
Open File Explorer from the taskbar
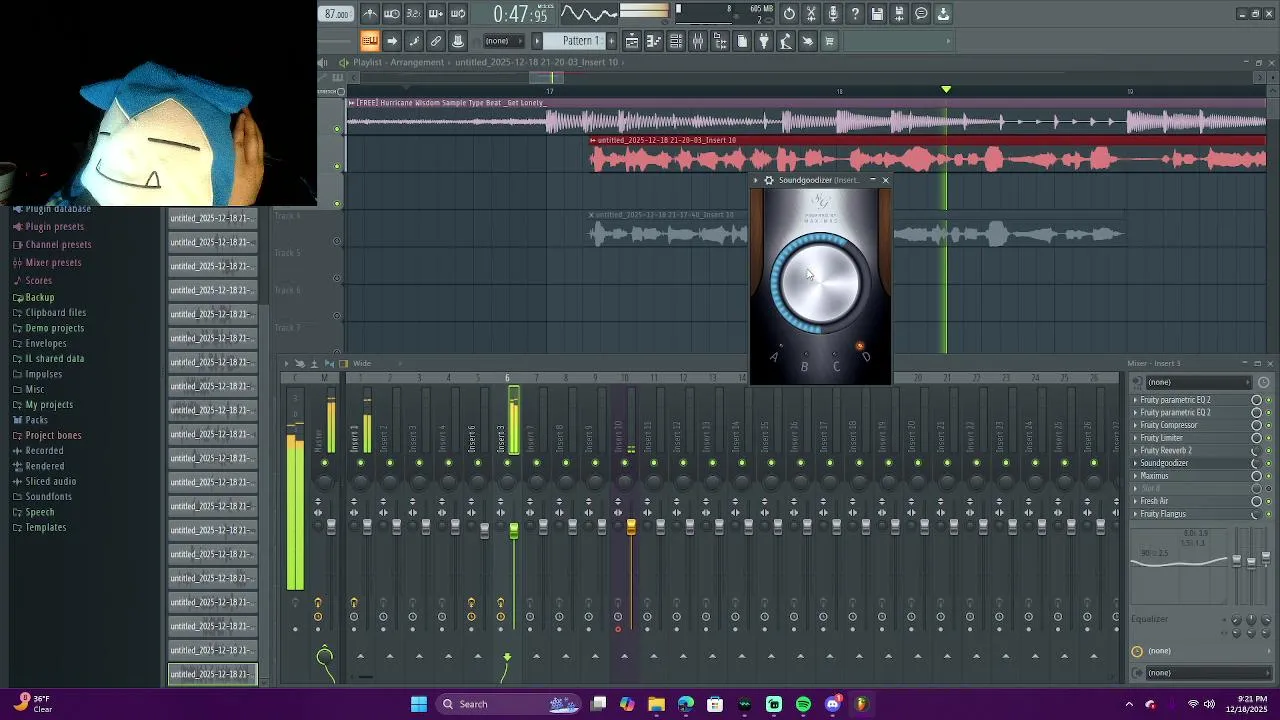tap(657, 704)
